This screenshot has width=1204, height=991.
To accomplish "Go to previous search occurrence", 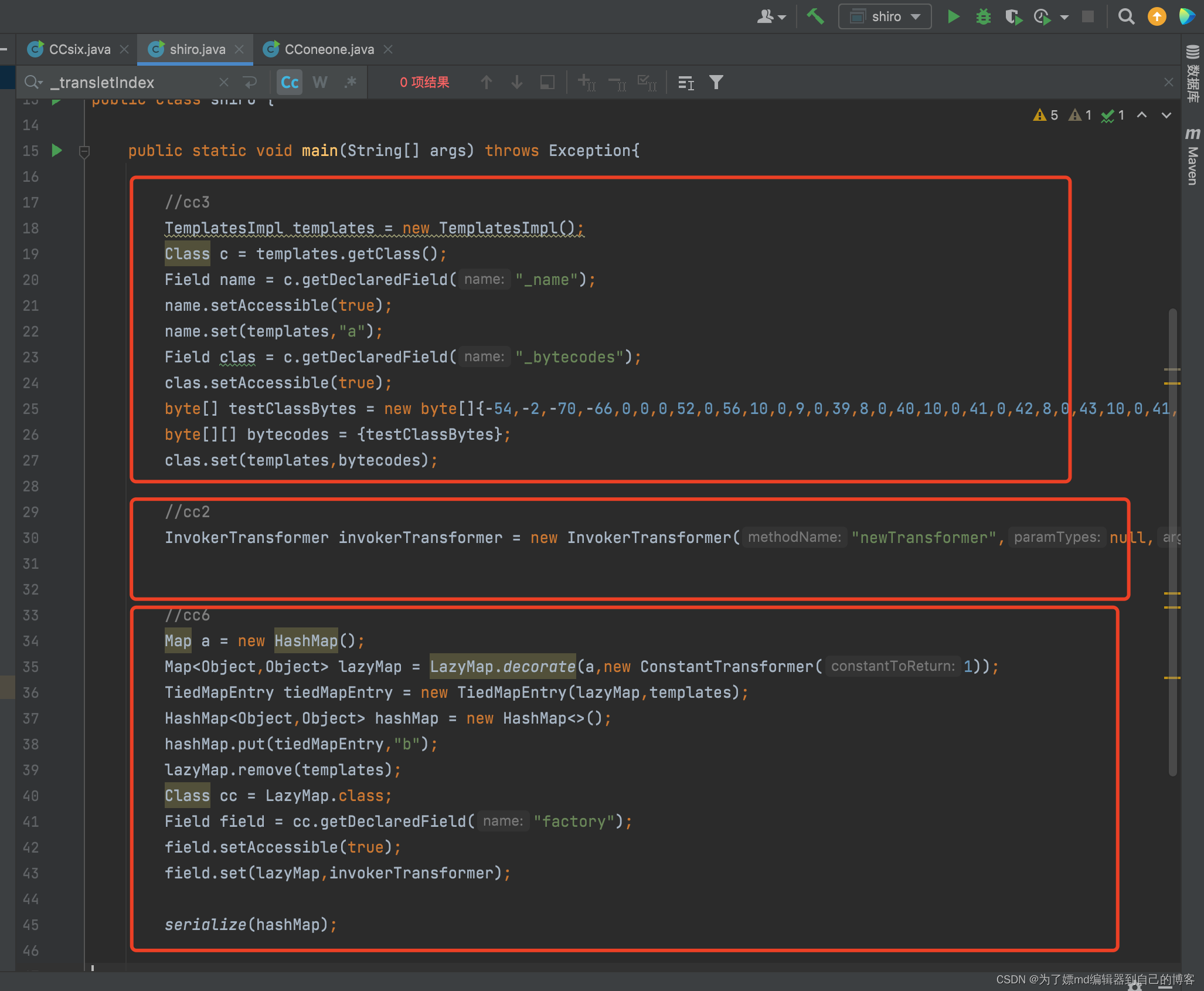I will [x=487, y=83].
